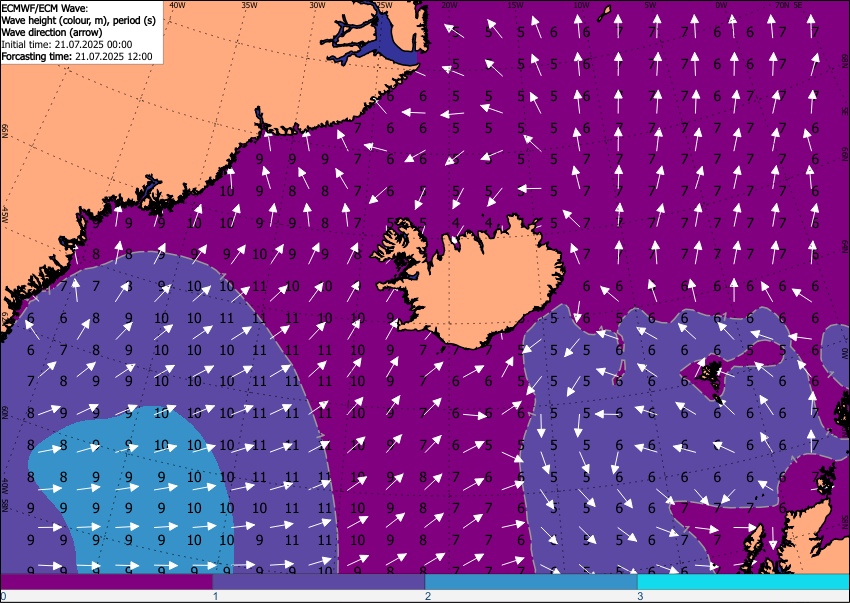Click the '70N' label at the top edge

click(x=782, y=5)
